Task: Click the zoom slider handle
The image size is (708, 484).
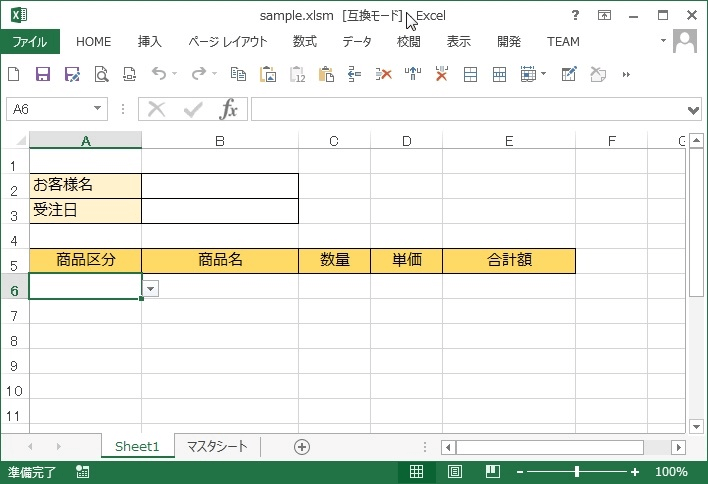Action: tap(577, 472)
